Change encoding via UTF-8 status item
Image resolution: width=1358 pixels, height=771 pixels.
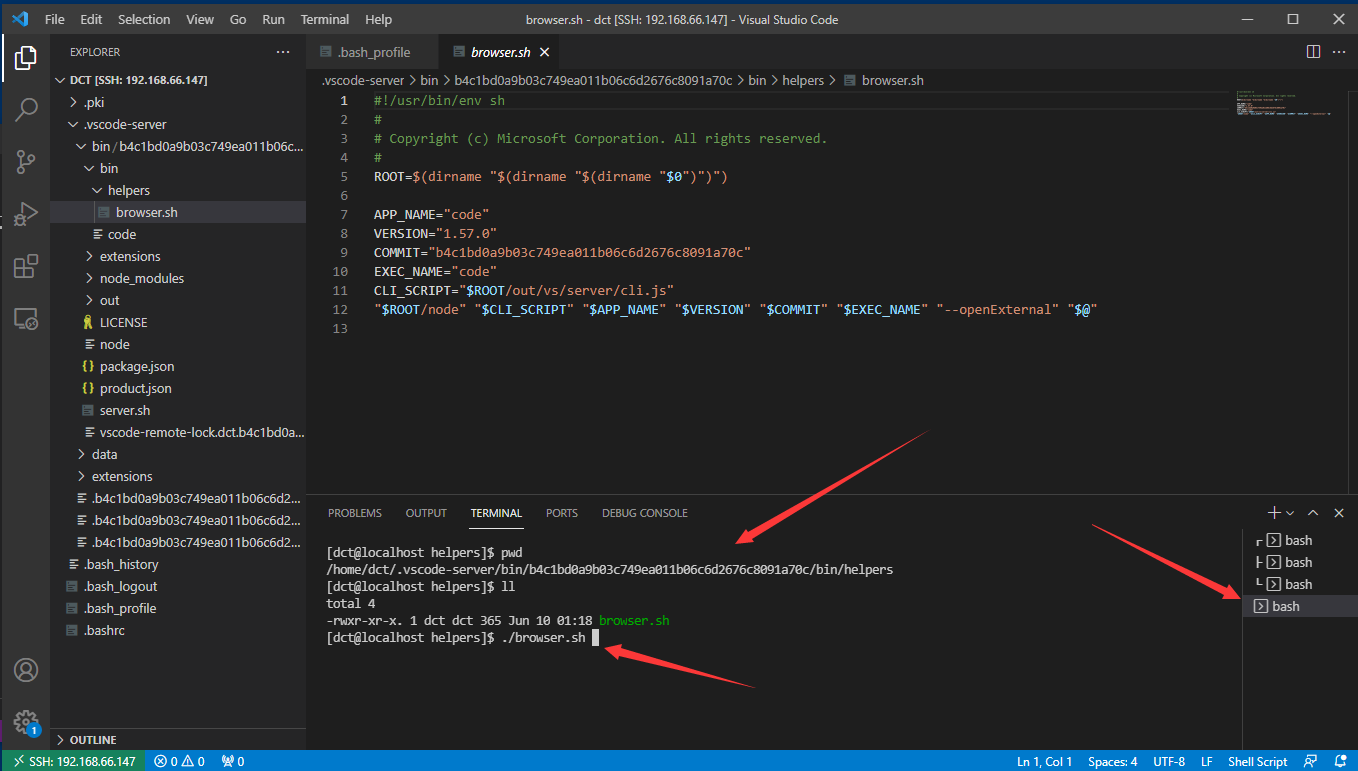pos(1169,761)
